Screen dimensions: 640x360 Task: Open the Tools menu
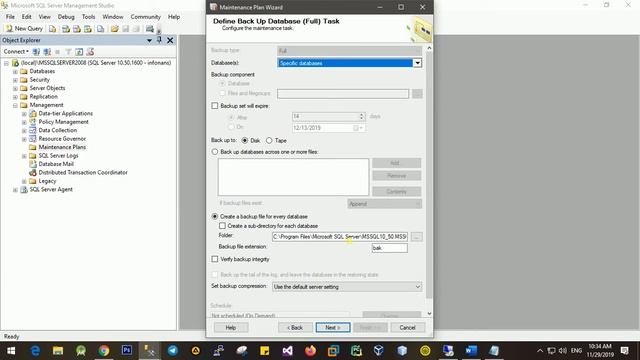(x=88, y=17)
